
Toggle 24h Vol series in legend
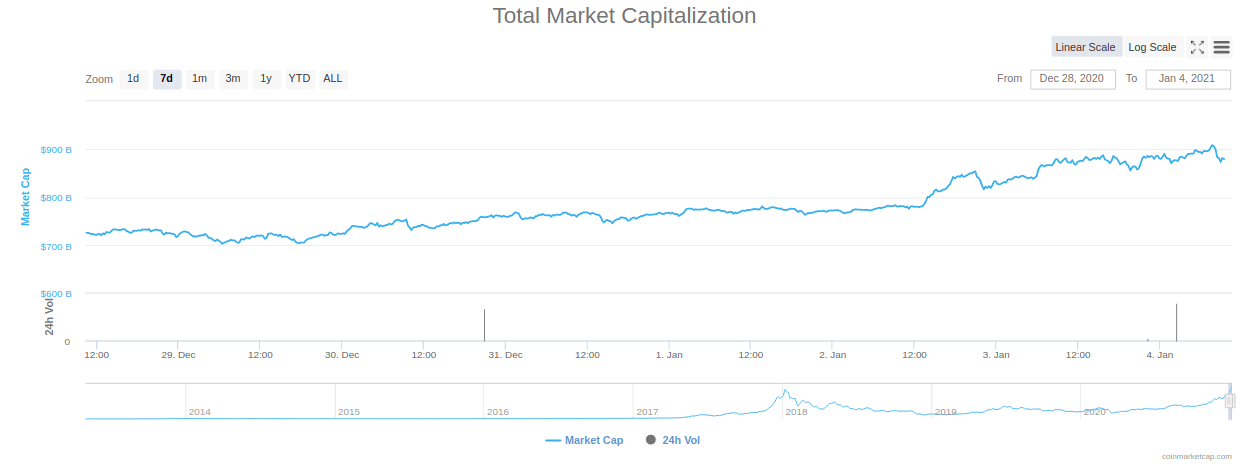681,440
